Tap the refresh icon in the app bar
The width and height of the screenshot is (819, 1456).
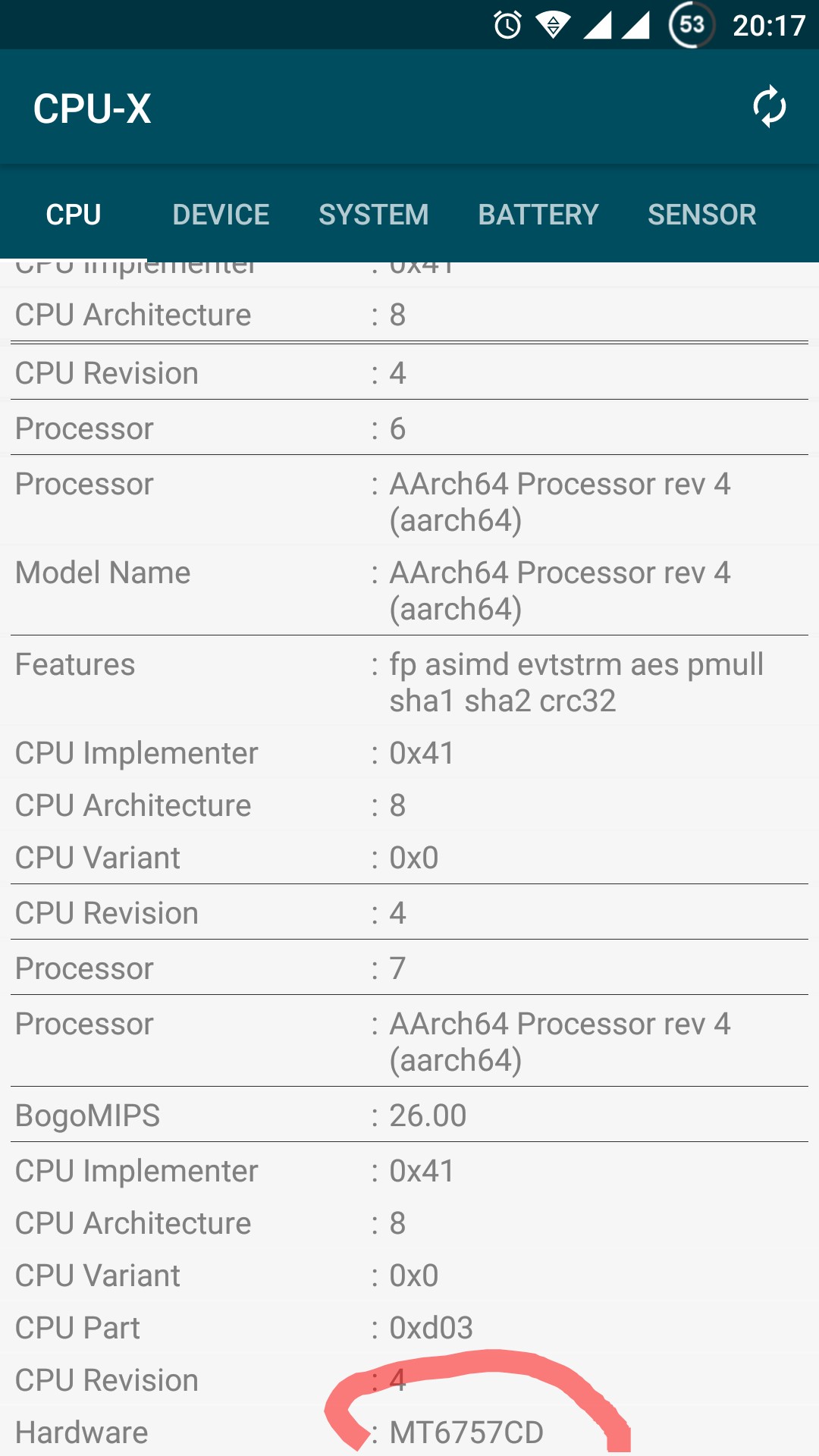(x=769, y=107)
